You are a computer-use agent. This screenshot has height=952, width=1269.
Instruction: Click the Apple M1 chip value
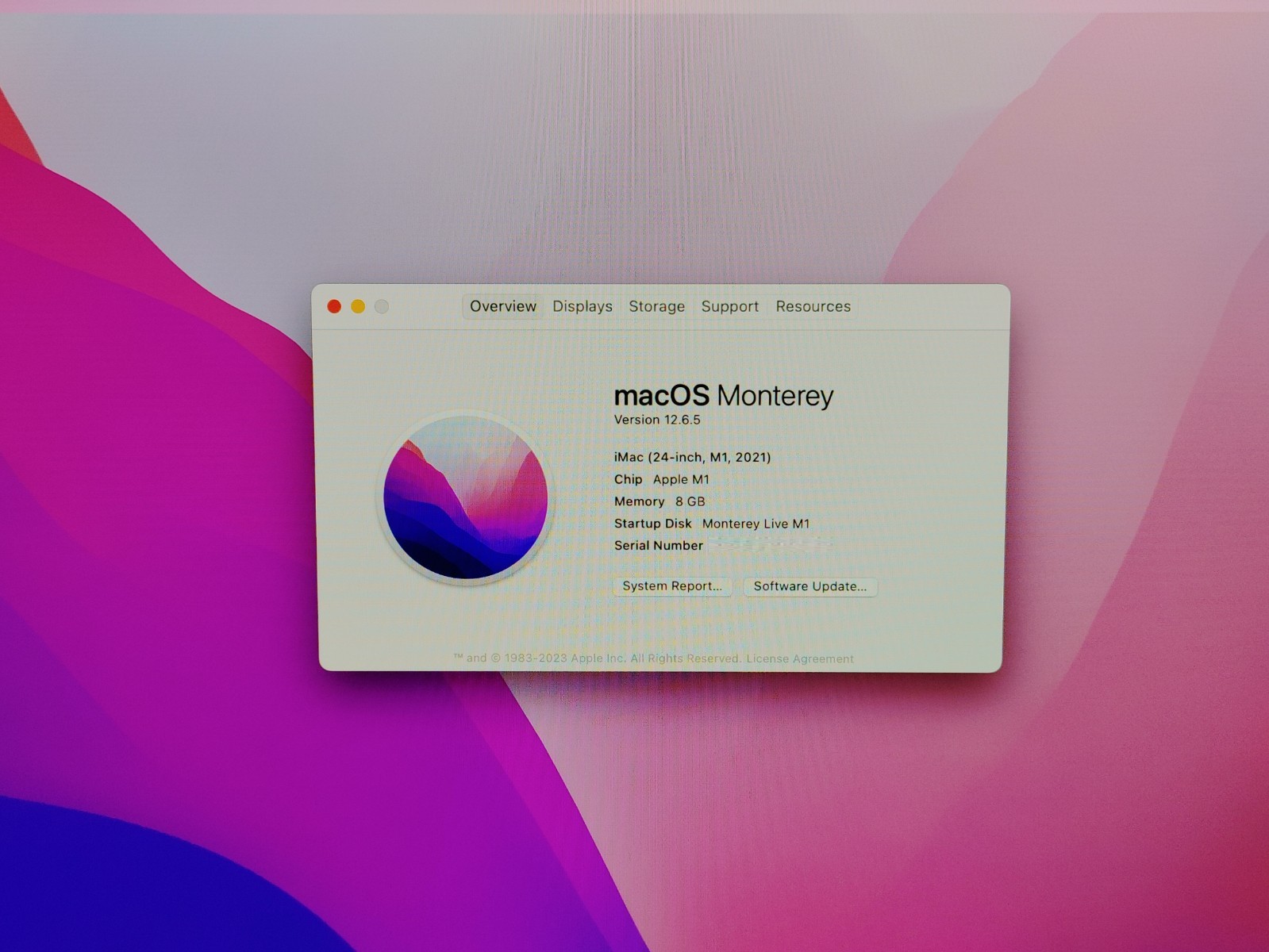[x=681, y=479]
